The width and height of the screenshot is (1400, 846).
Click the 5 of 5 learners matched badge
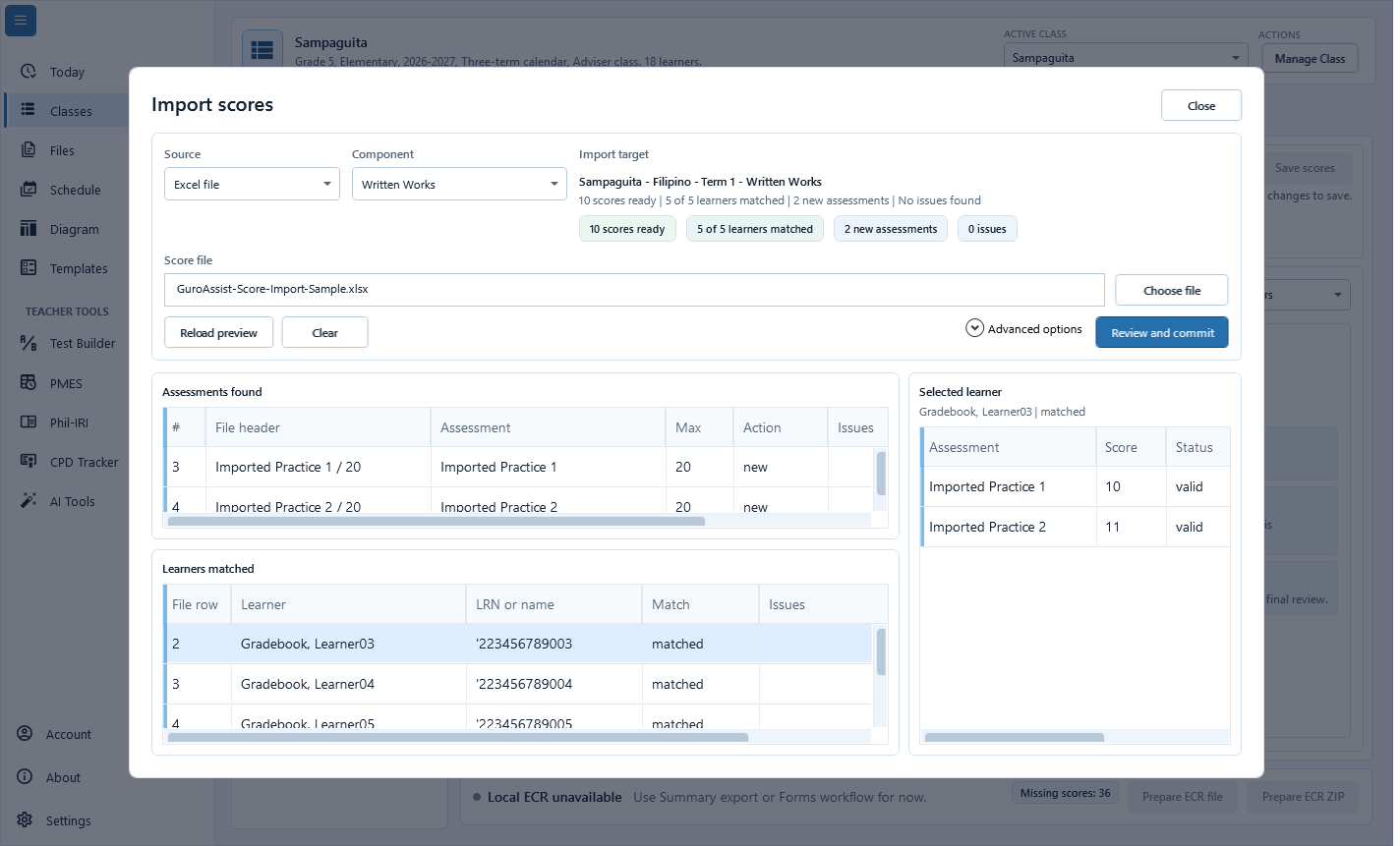click(x=755, y=229)
